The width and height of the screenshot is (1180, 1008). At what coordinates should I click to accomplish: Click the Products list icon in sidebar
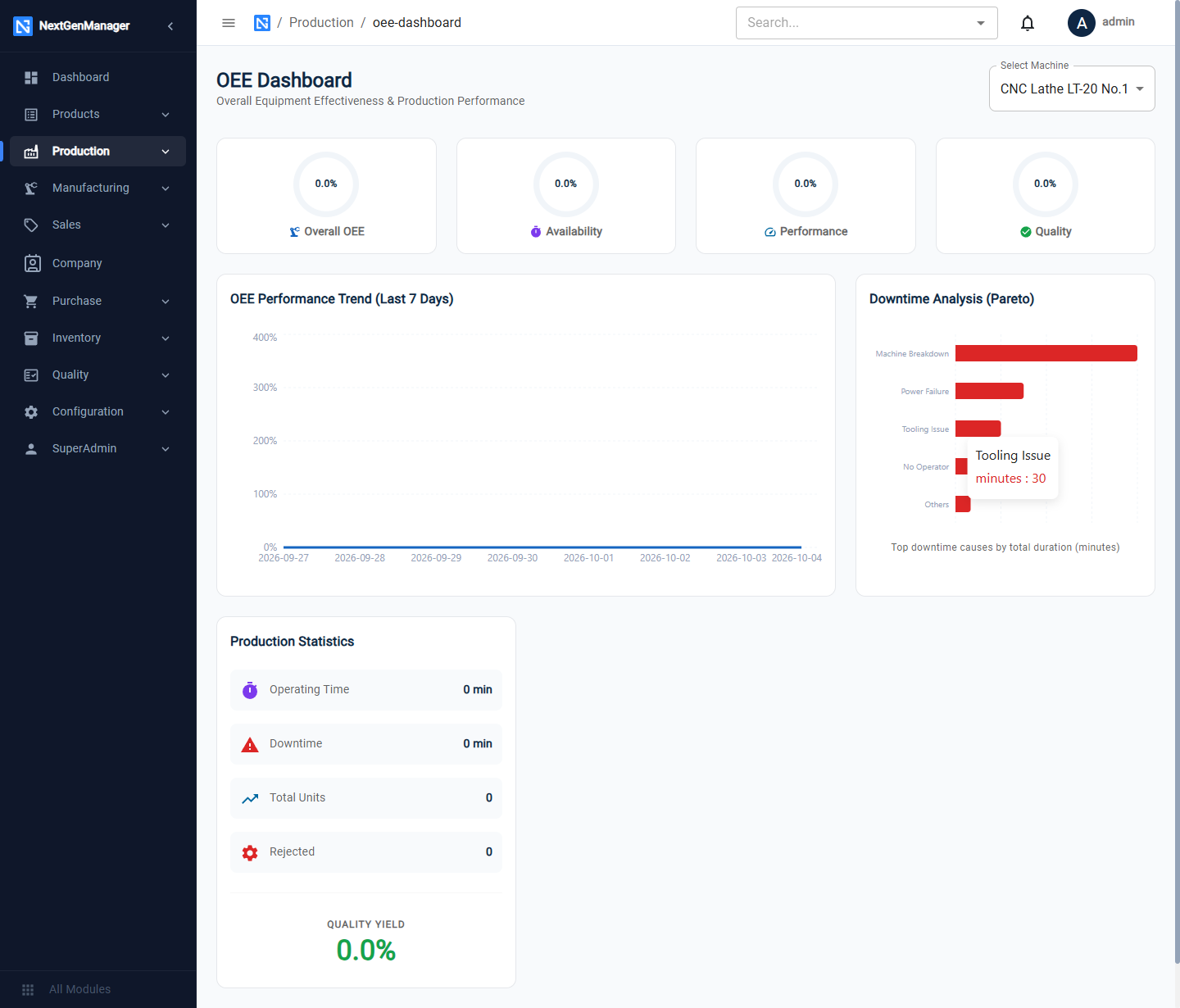[x=31, y=115]
